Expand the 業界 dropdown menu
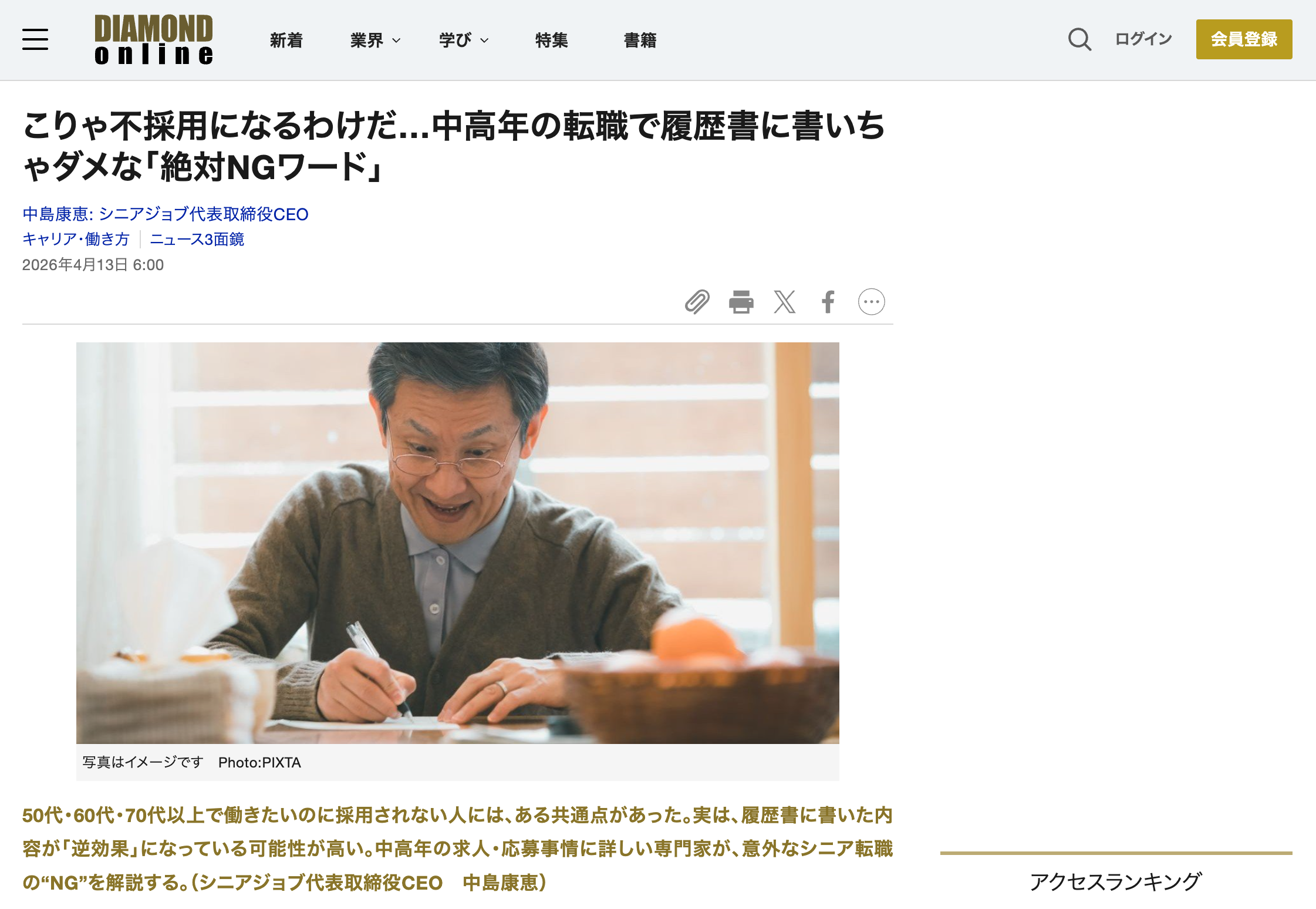Screen dimensions: 1316x909 tap(376, 40)
